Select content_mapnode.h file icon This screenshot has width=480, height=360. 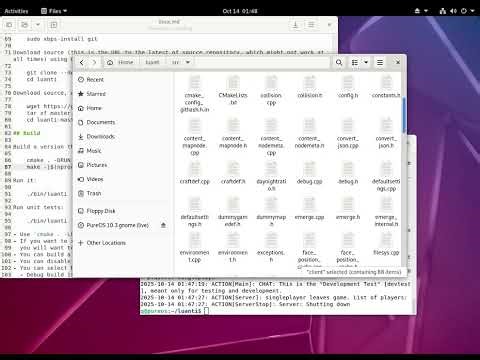pos(233,126)
